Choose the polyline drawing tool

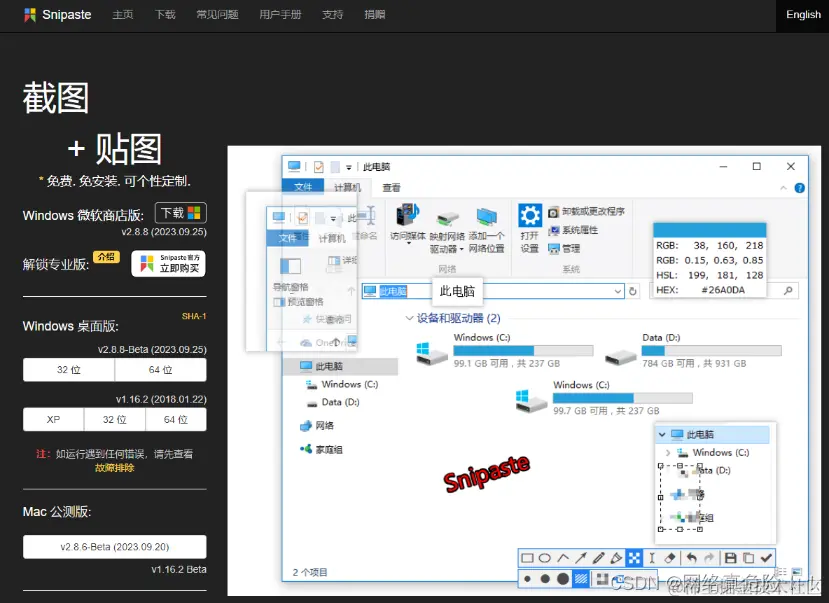[563, 558]
